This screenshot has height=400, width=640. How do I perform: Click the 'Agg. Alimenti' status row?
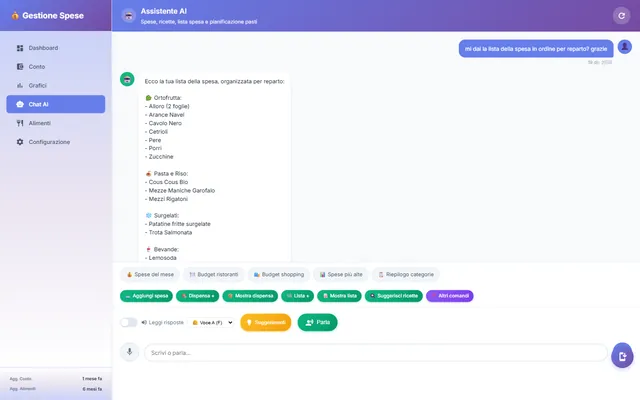56,389
